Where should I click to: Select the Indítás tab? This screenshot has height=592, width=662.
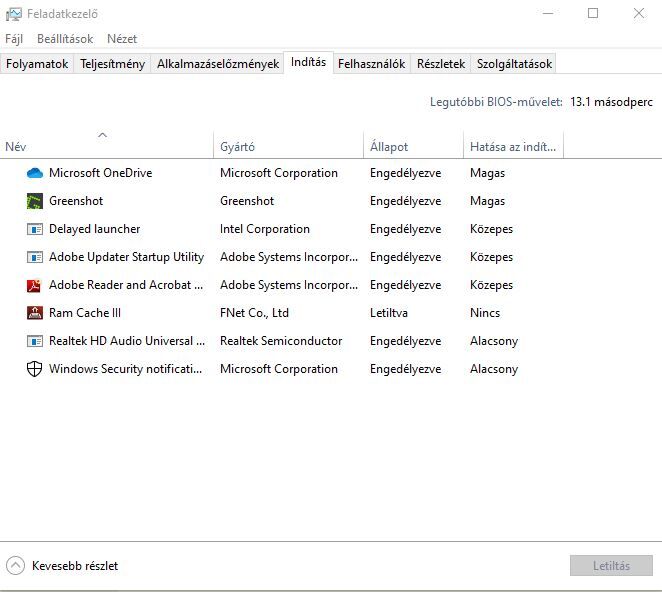pyautogui.click(x=309, y=62)
